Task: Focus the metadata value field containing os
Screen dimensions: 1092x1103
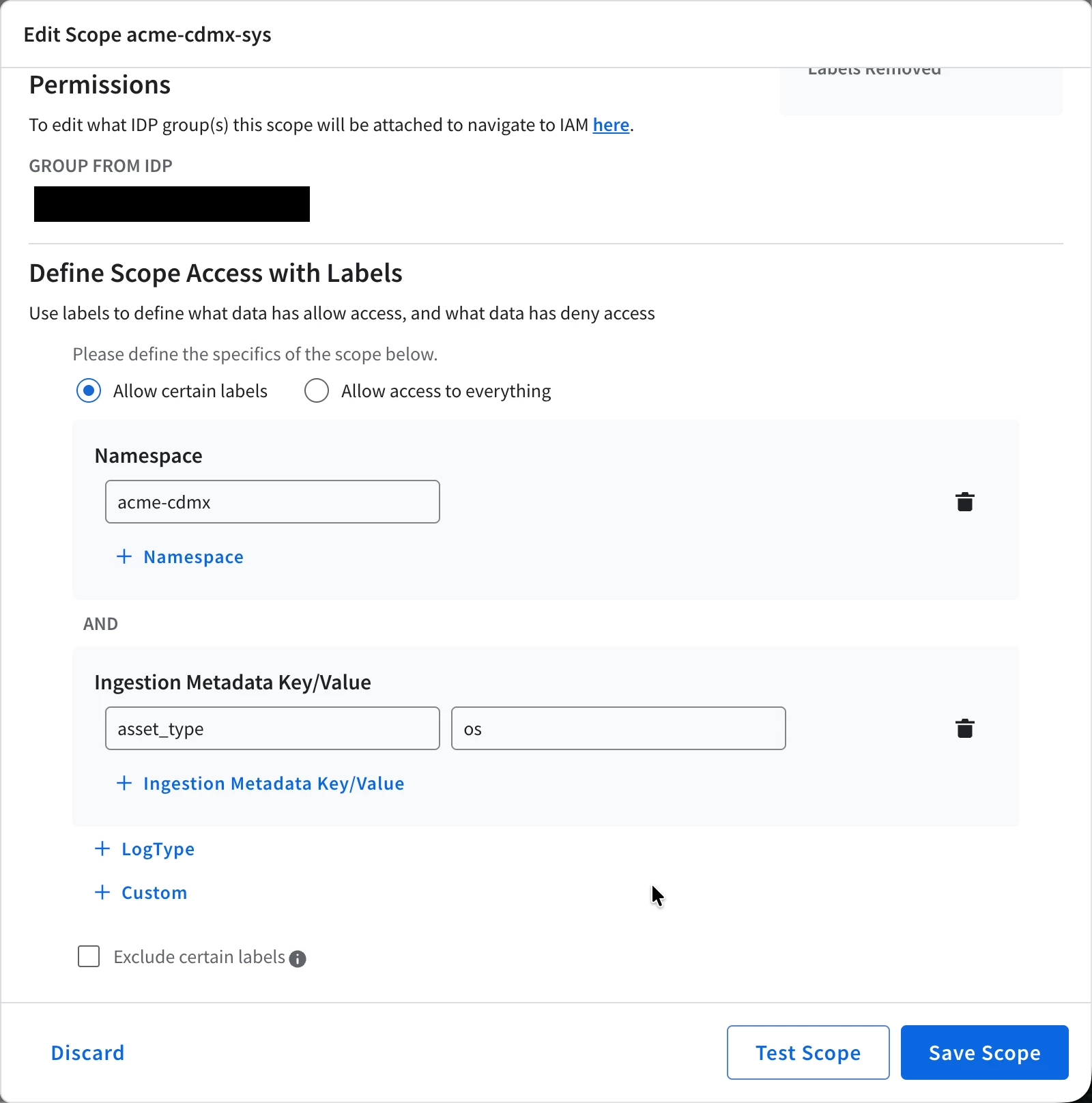Action: point(618,728)
